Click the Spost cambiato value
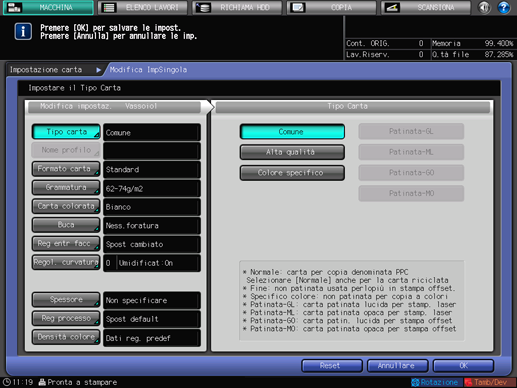Screen dimensions: 517x388 152,244
